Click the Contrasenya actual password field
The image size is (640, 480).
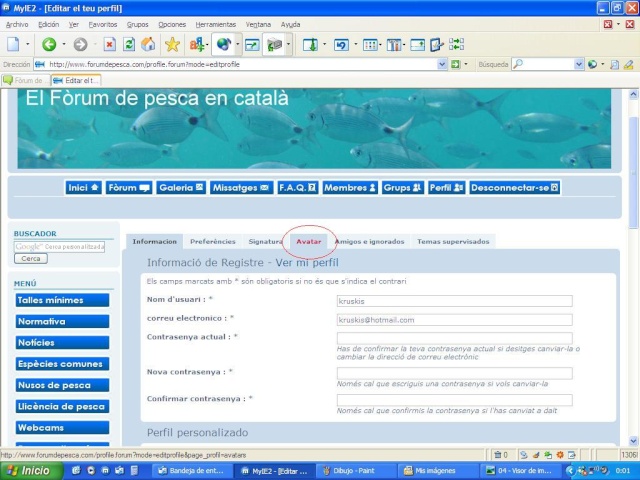point(454,338)
